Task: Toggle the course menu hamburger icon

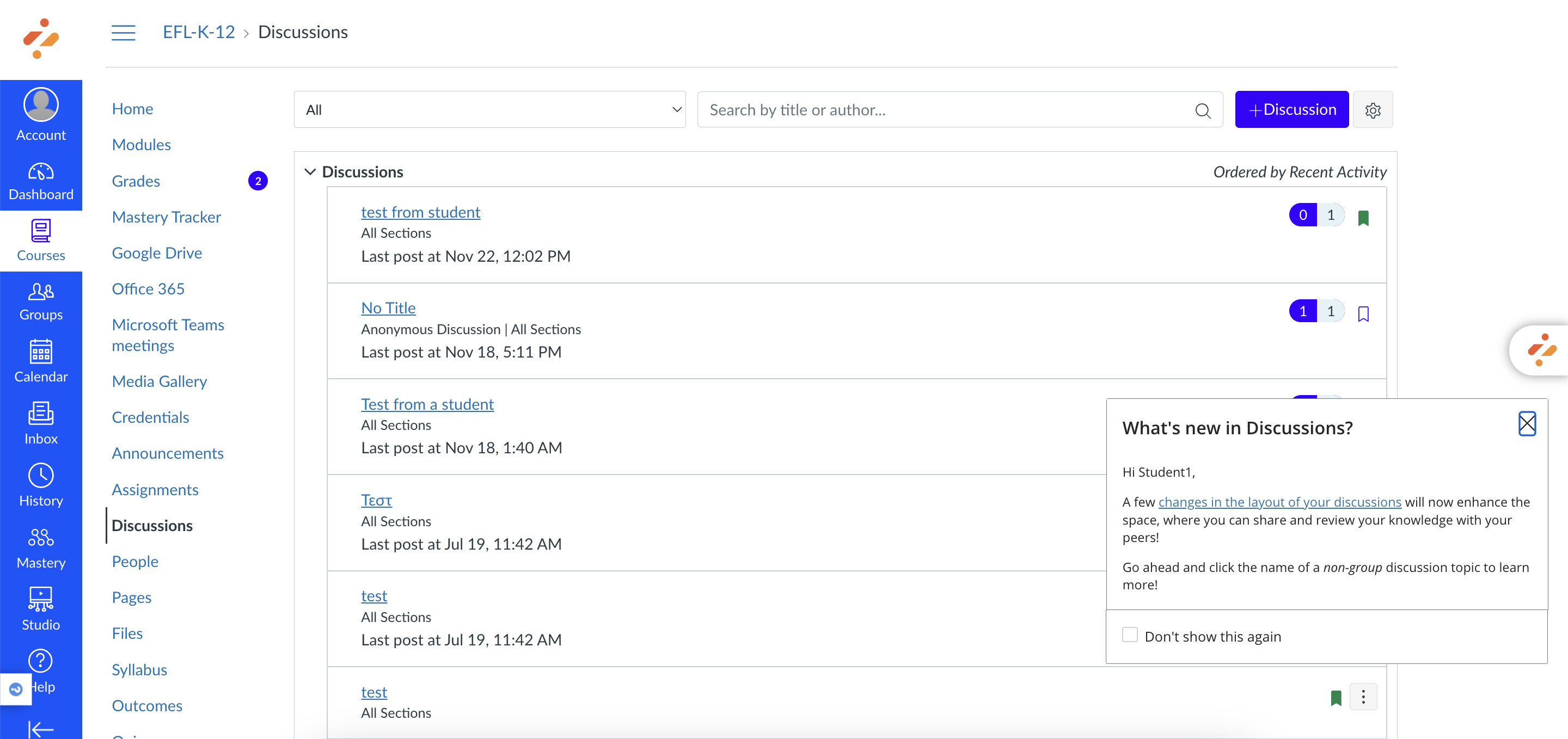Action: click(x=123, y=32)
